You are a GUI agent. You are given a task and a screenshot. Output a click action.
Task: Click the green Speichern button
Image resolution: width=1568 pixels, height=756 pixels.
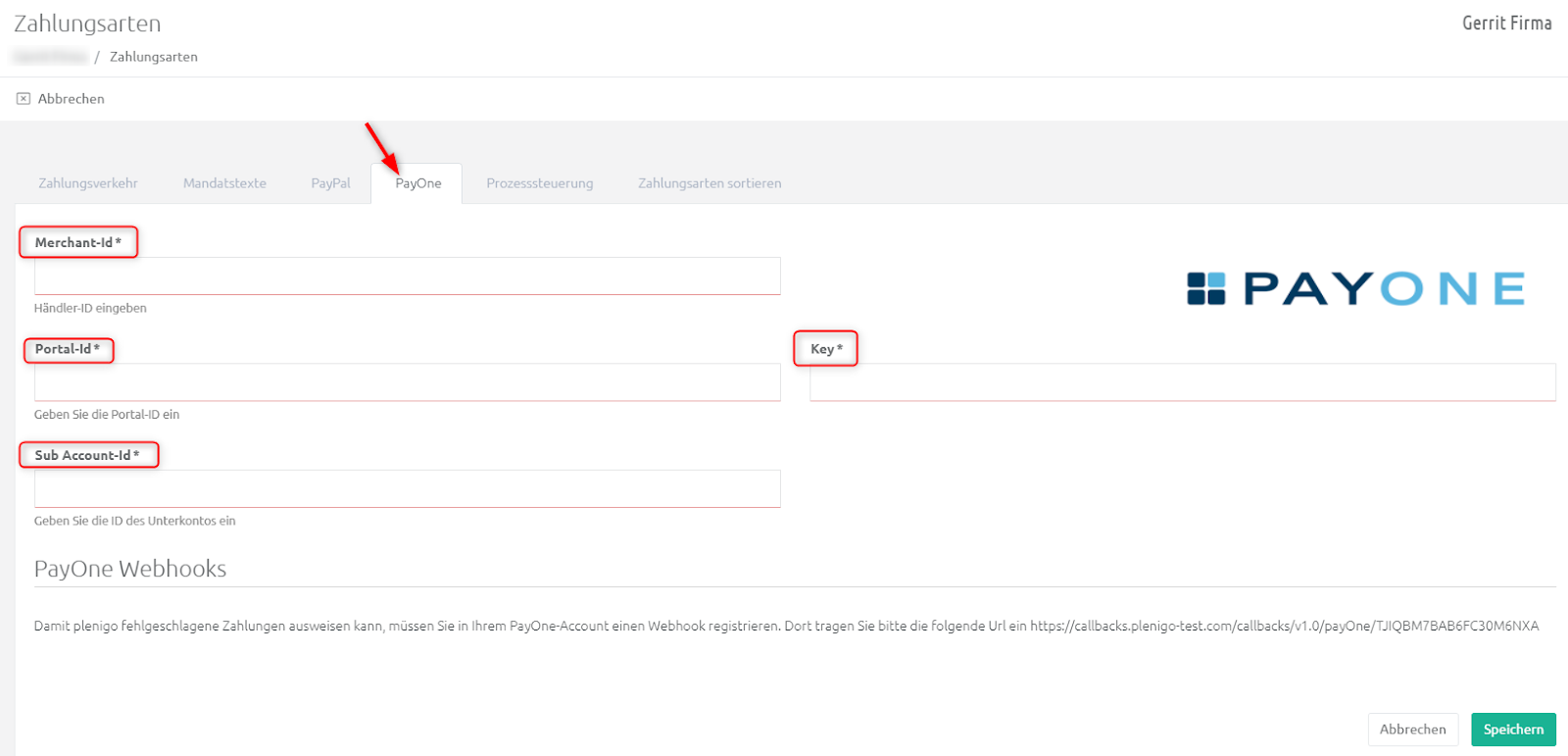coord(1513,730)
